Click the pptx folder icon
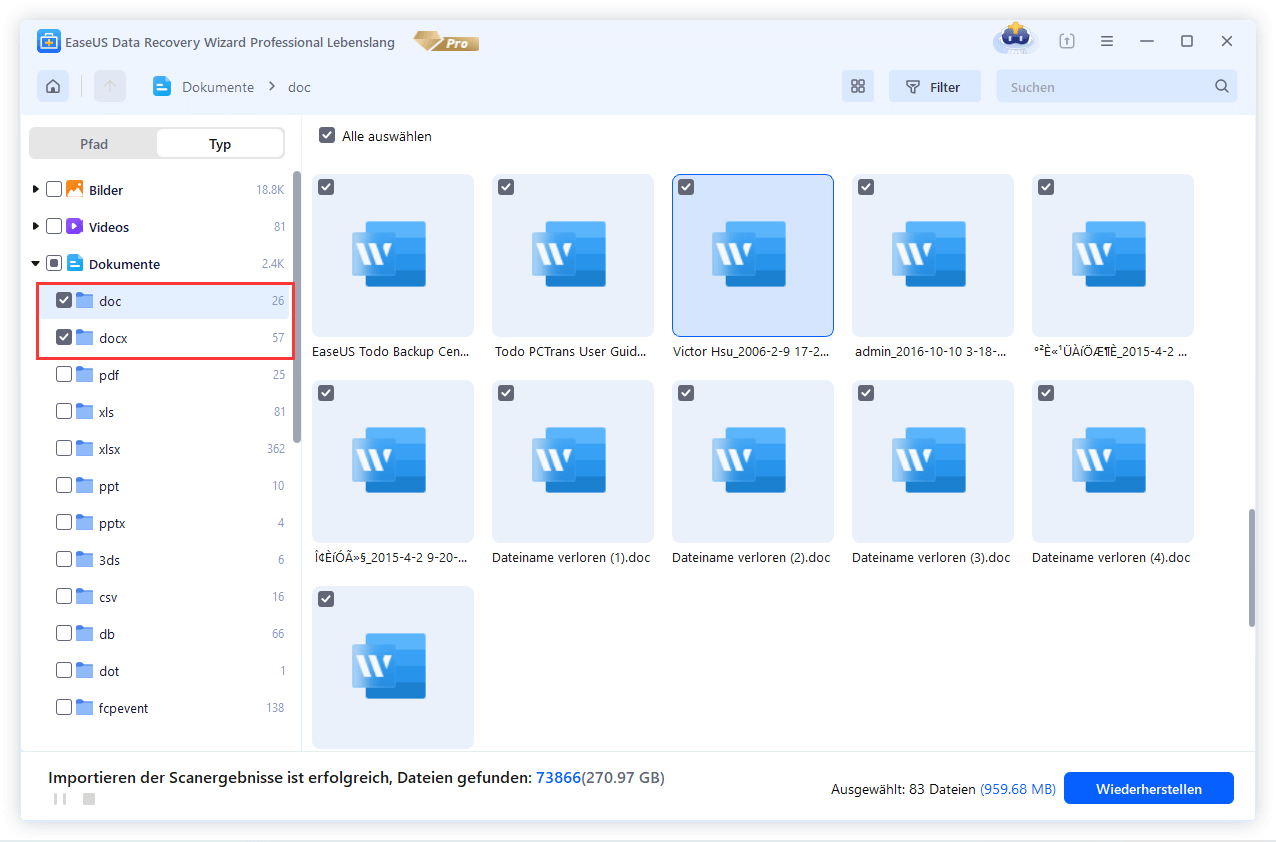 click(x=84, y=523)
